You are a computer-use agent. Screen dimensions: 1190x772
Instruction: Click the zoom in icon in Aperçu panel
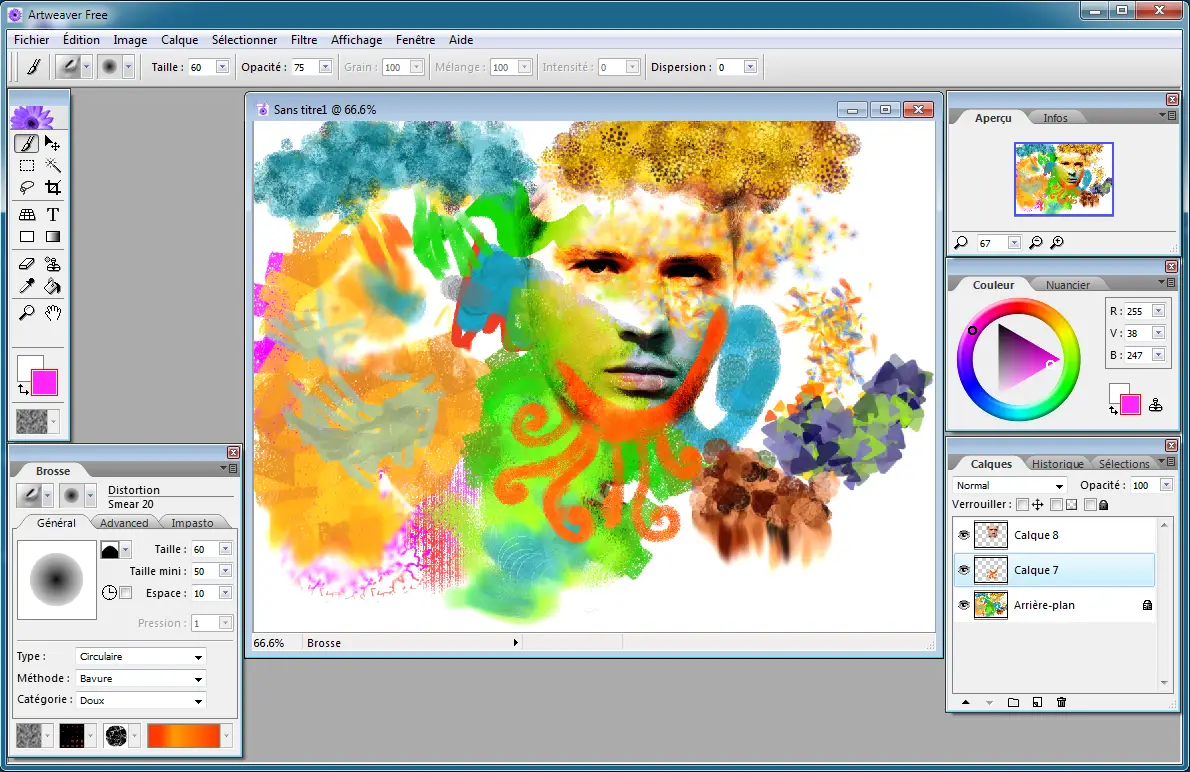click(1056, 243)
